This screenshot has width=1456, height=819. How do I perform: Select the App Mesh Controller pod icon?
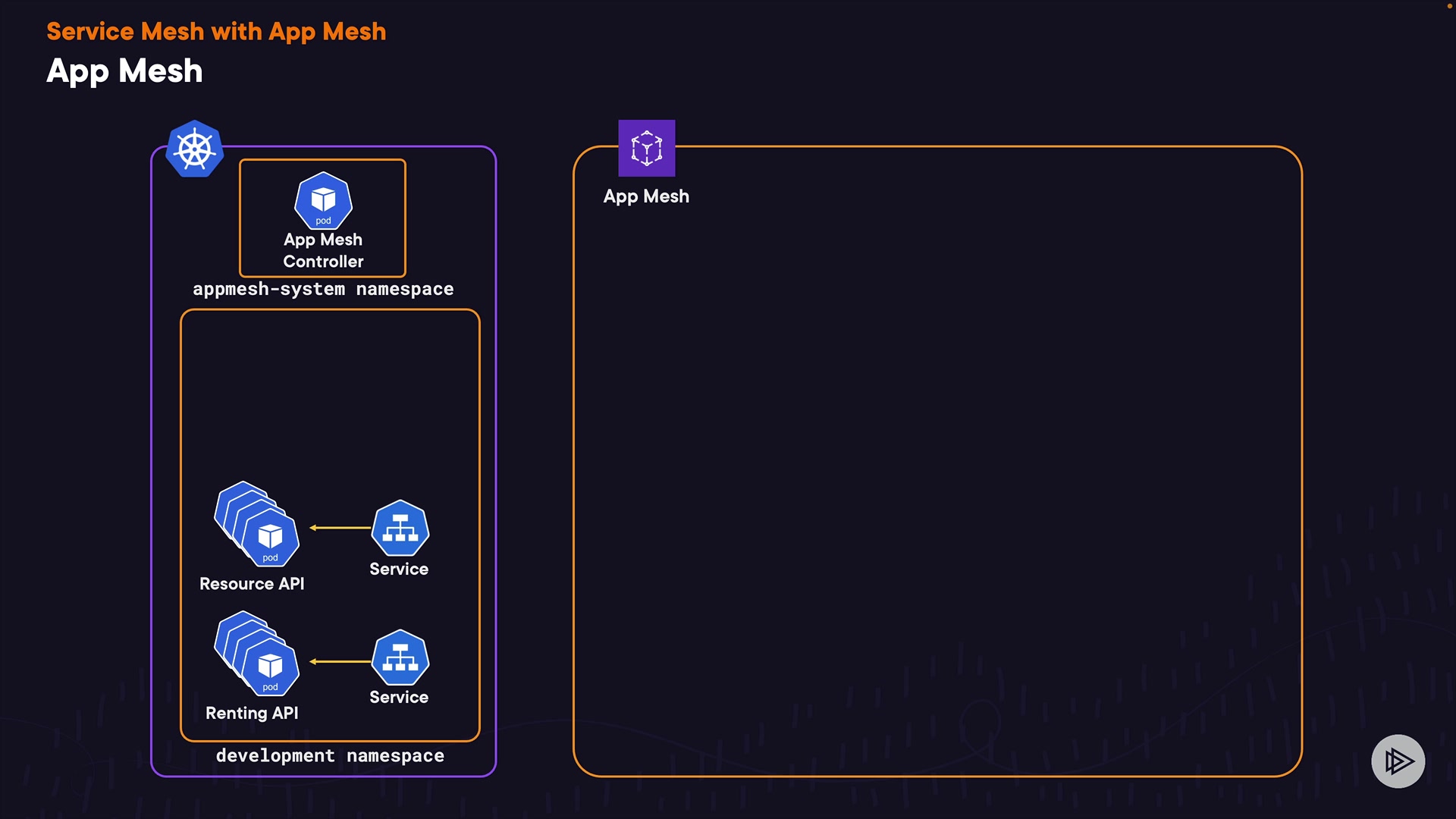(323, 201)
